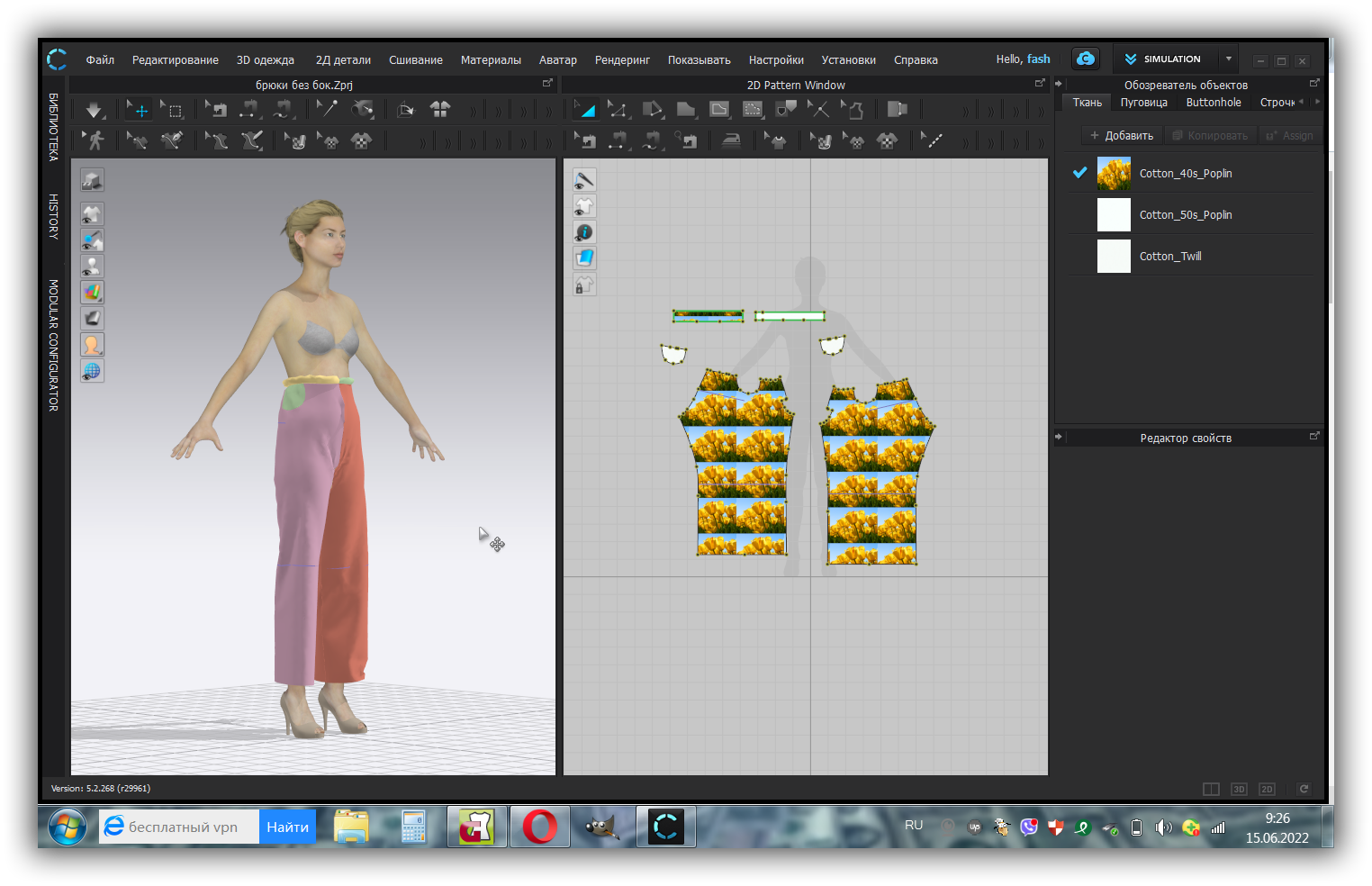1372x886 pixels.
Task: Open the Материалы menu
Action: pos(491,59)
